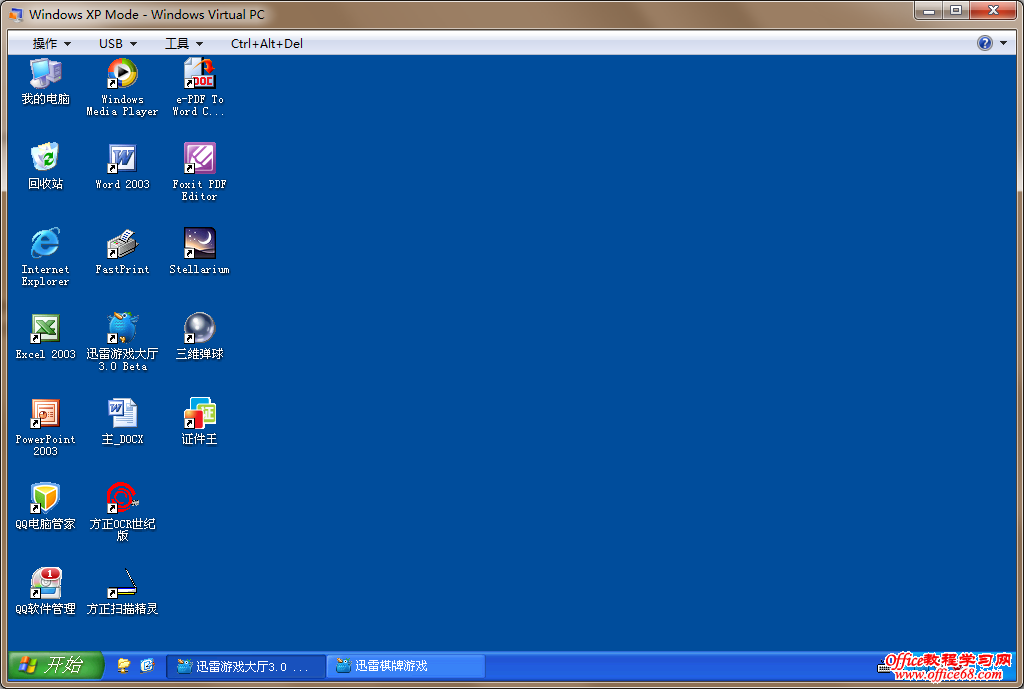Open the 我的电脑 (My Computer) desktop icon
The height and width of the screenshot is (689, 1024).
[x=45, y=82]
